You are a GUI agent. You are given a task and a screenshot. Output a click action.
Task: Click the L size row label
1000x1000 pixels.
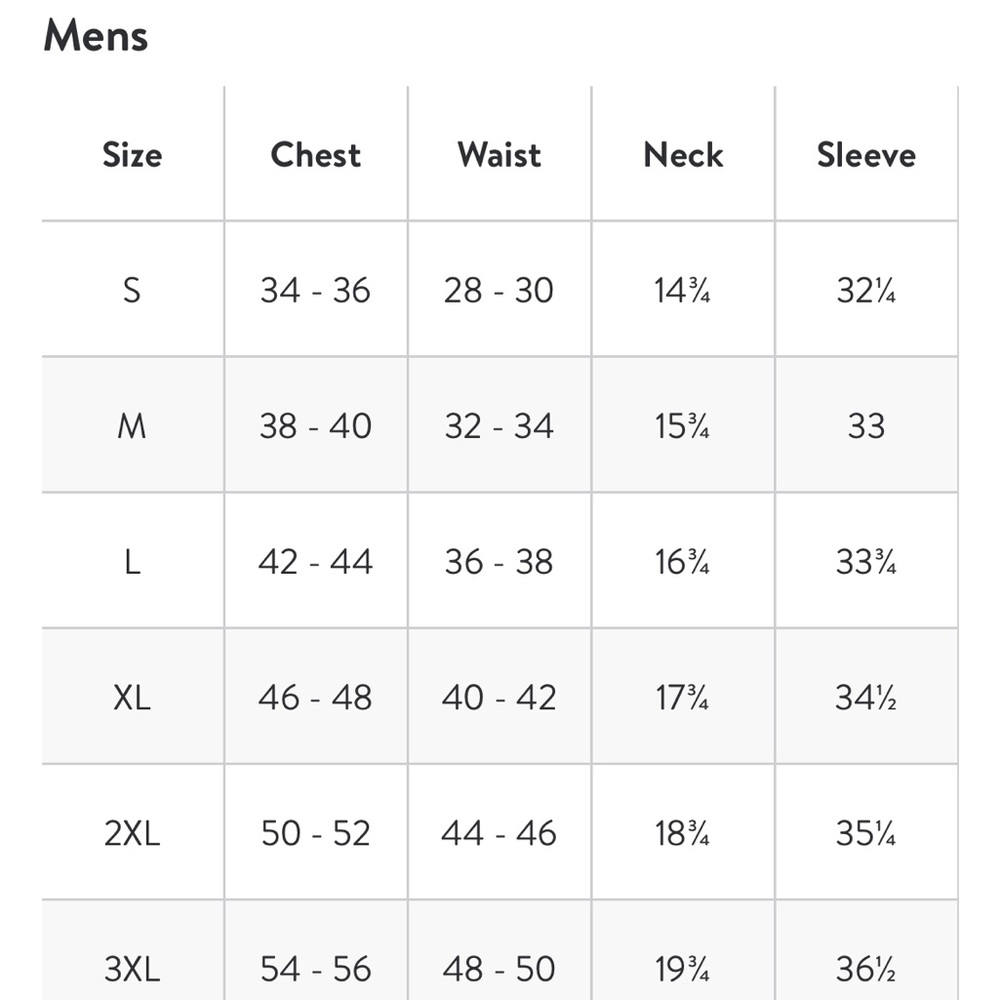132,562
